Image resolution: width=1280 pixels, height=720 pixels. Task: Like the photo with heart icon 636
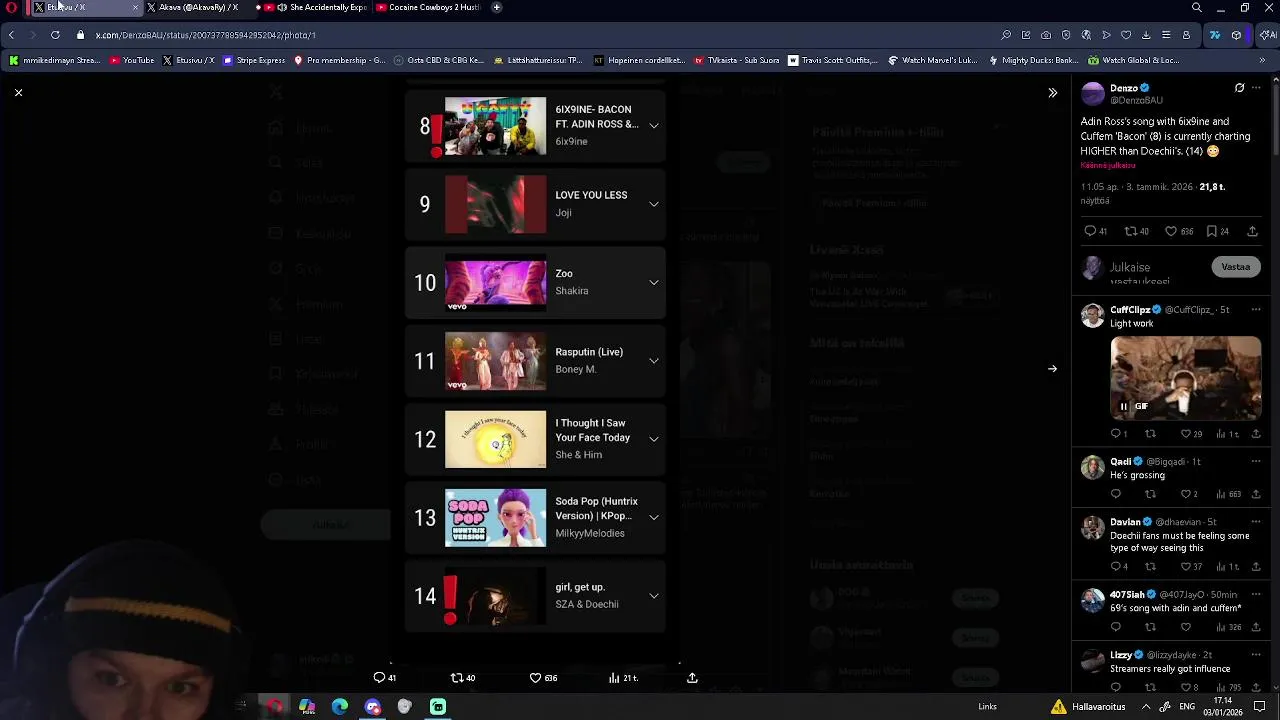point(535,678)
